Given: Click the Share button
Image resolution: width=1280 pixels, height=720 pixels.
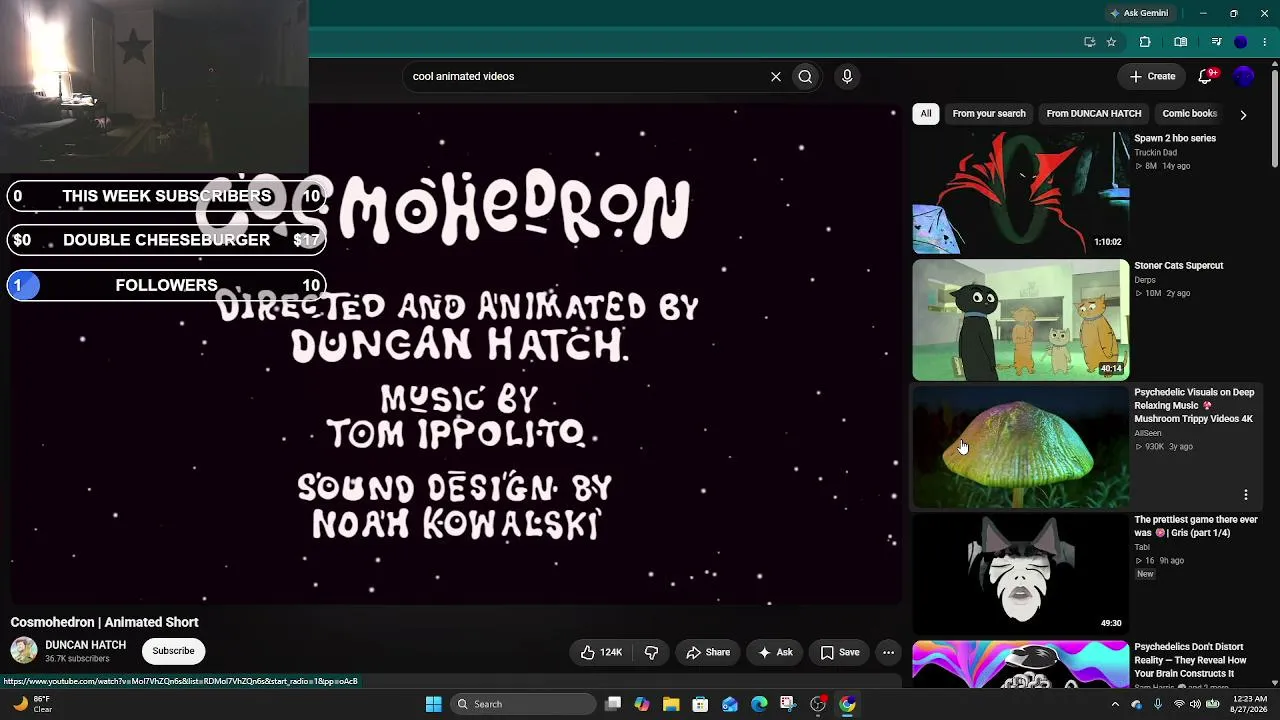Looking at the screenshot, I should [x=708, y=652].
